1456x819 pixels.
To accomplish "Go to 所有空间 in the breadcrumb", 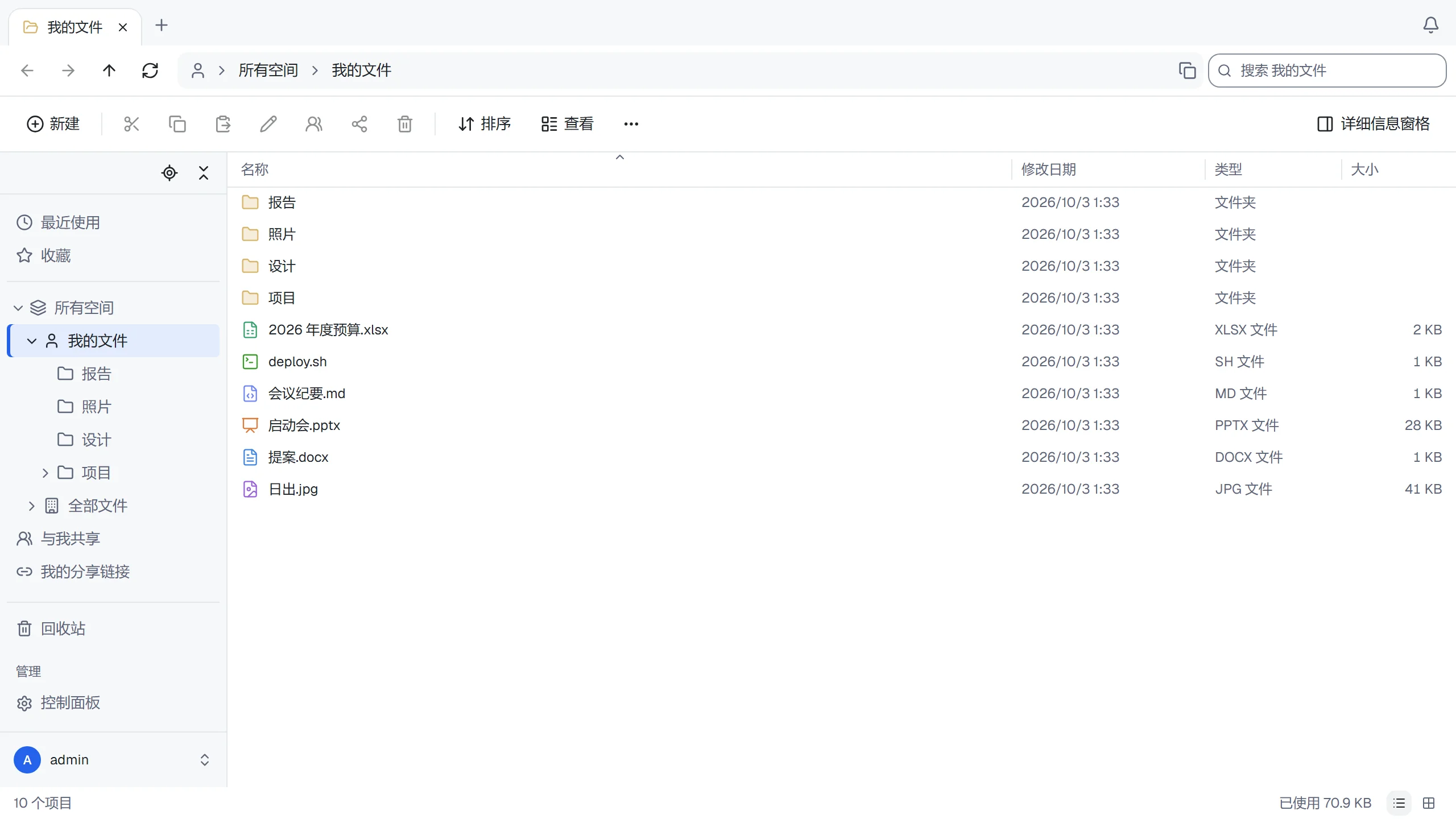I will tap(268, 71).
